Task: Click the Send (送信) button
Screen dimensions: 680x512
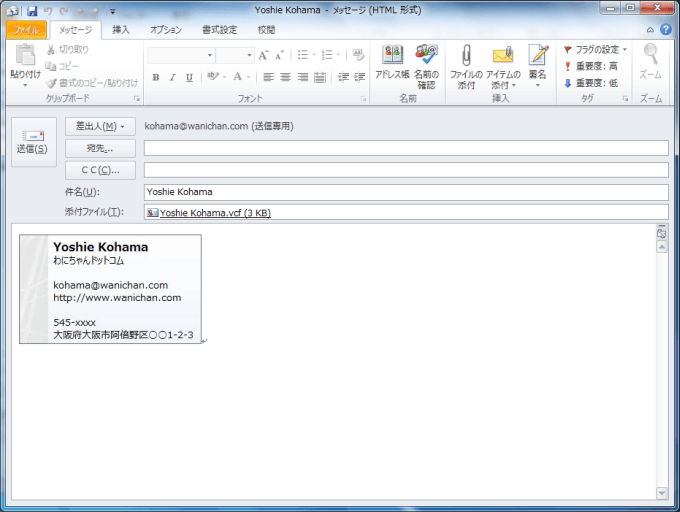Action: [x=34, y=142]
